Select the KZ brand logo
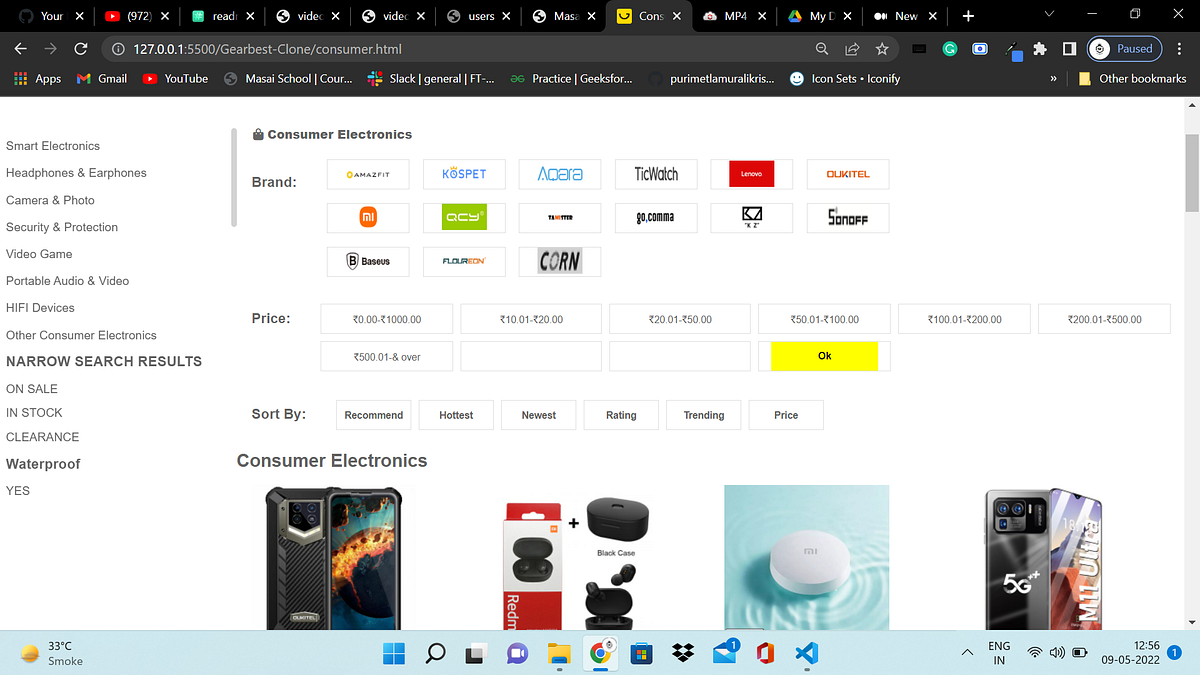The image size is (1200, 675). click(x=752, y=218)
